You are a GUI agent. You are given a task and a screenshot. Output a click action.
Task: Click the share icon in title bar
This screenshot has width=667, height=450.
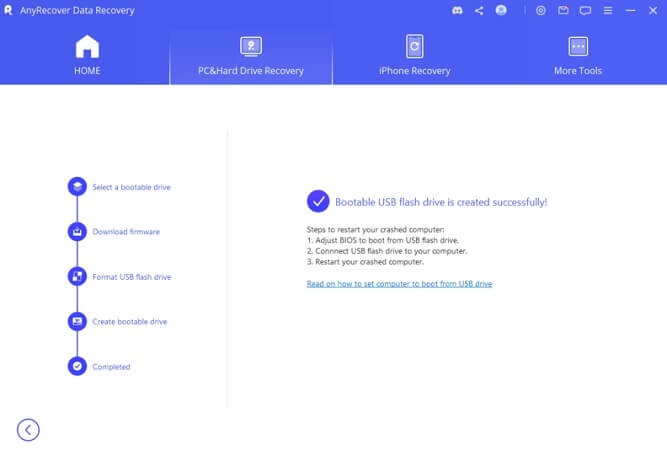479,11
